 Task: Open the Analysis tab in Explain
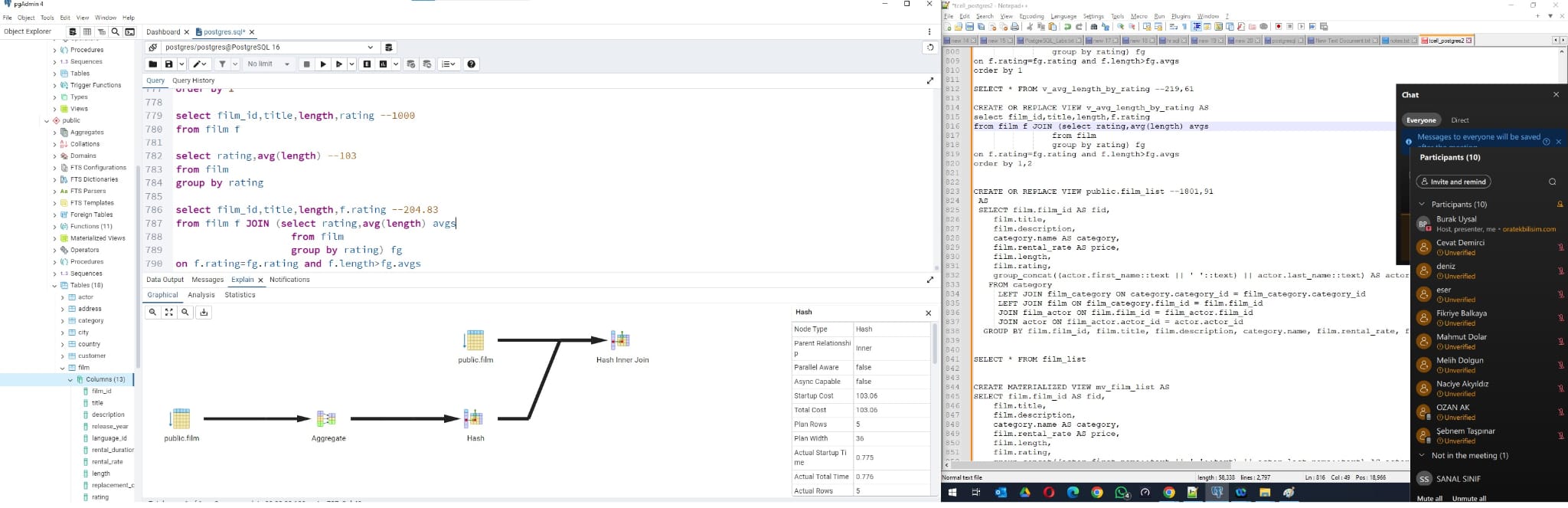pyautogui.click(x=201, y=295)
